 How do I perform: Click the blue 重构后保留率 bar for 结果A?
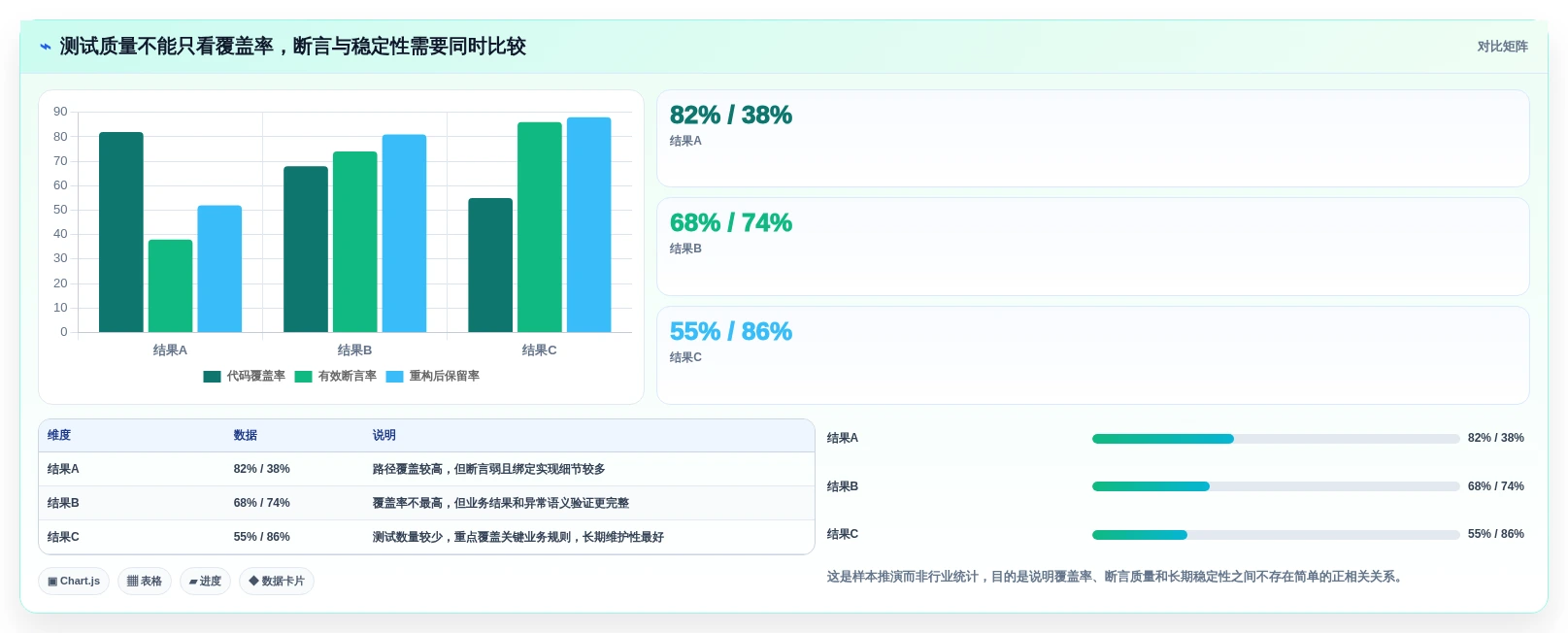(x=219, y=269)
